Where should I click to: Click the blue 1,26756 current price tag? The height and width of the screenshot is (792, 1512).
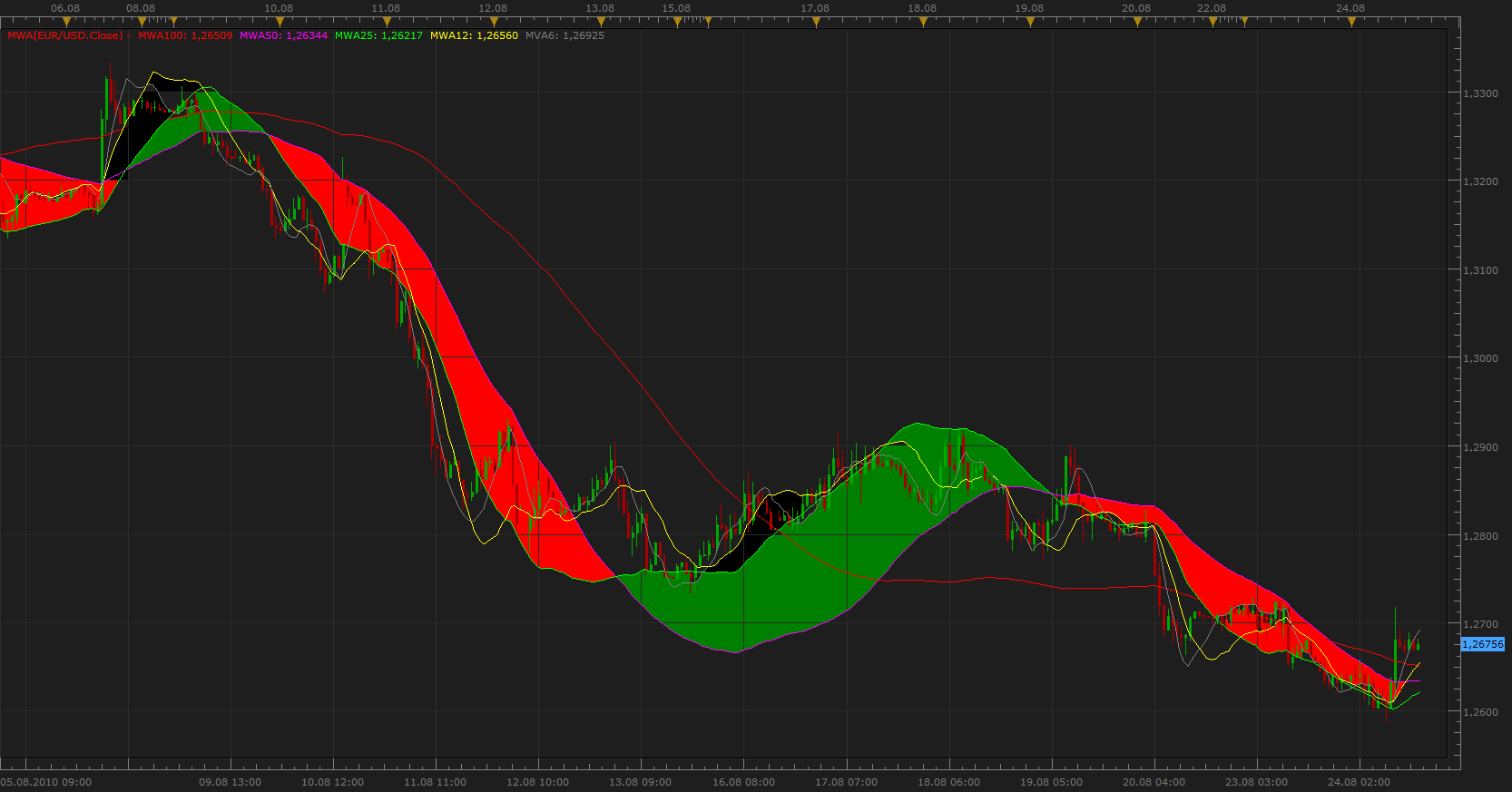tap(1483, 644)
